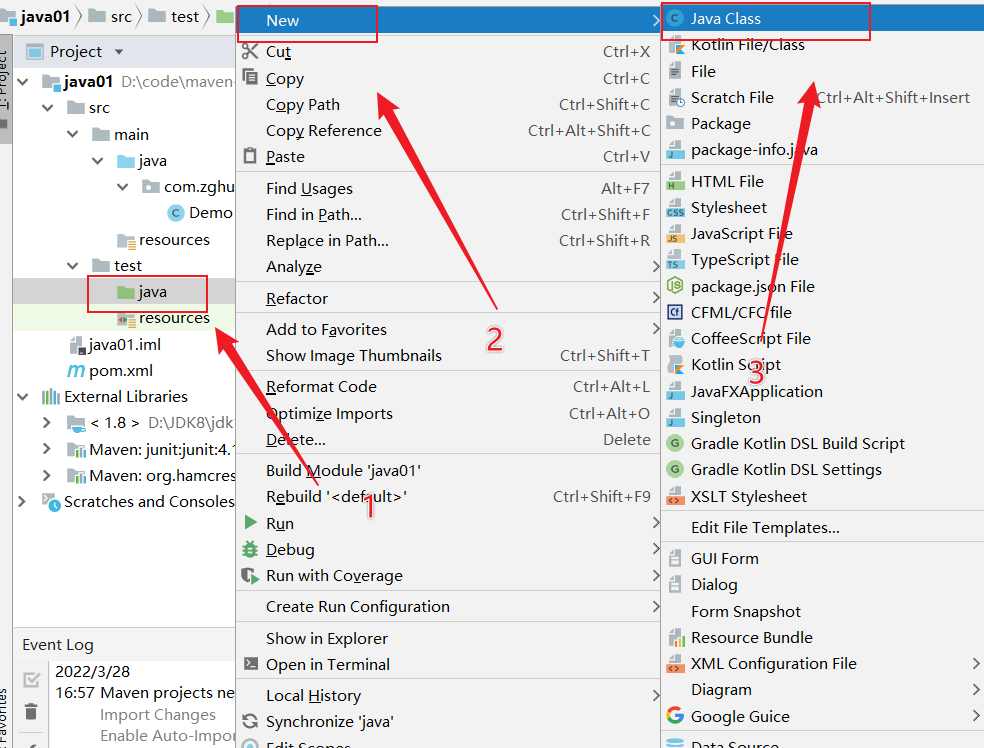Open Local History submenu
The image size is (984, 748).
[448, 695]
